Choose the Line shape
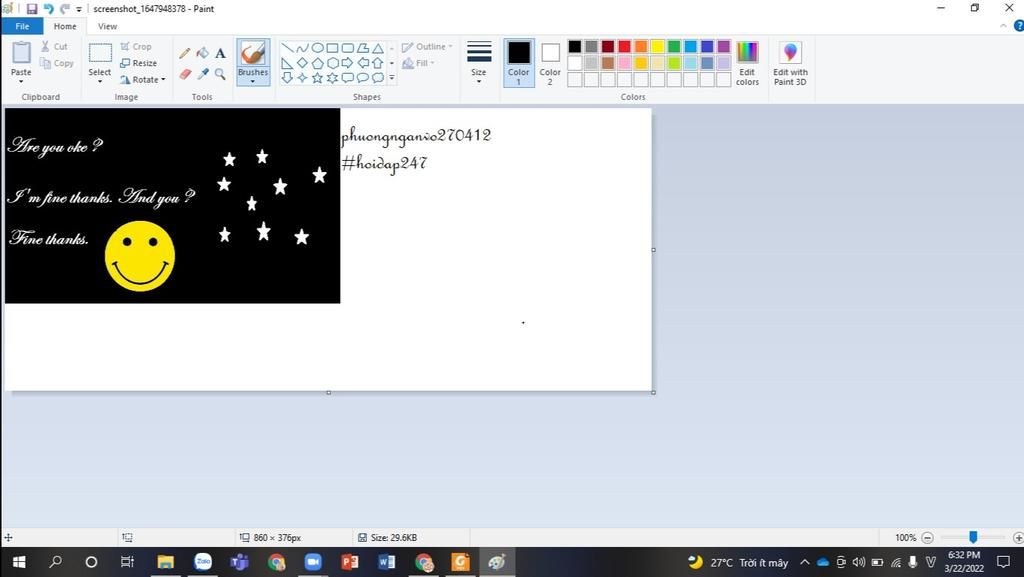Image resolution: width=1024 pixels, height=577 pixels. click(x=287, y=48)
